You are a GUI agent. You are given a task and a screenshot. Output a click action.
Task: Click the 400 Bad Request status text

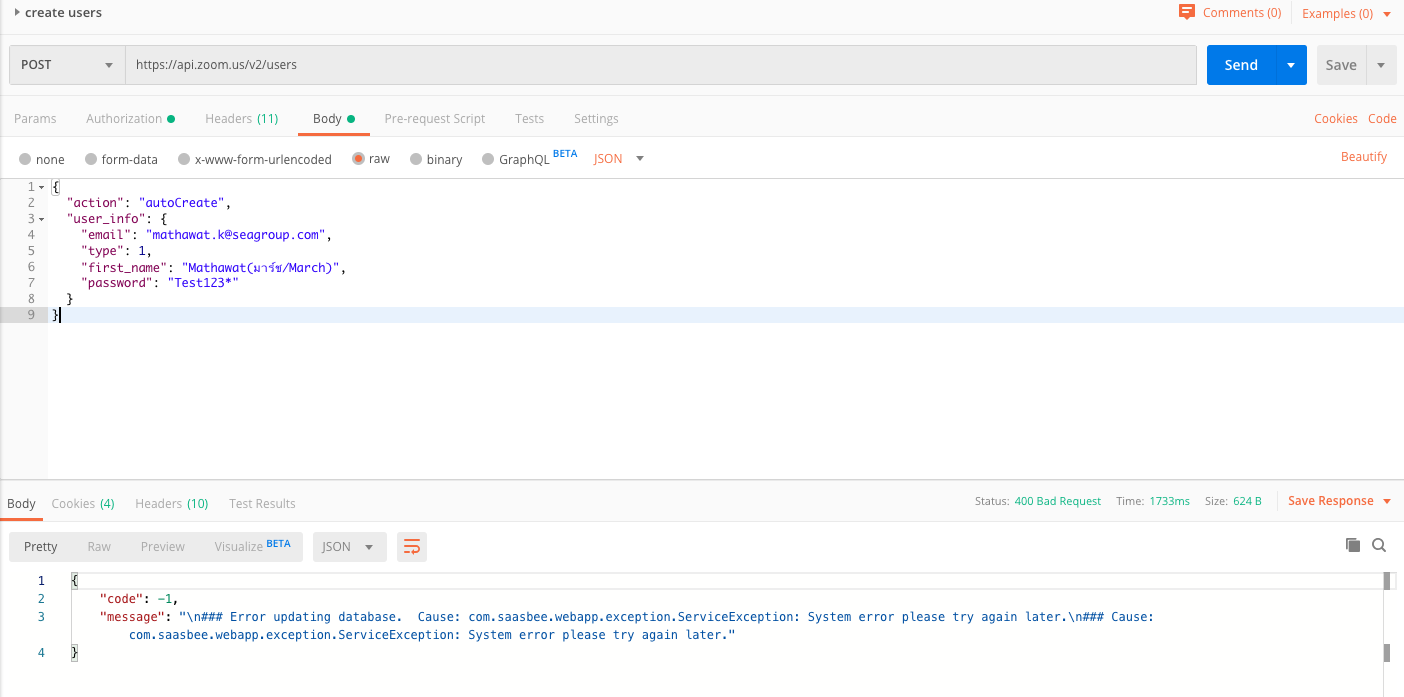pos(1057,501)
